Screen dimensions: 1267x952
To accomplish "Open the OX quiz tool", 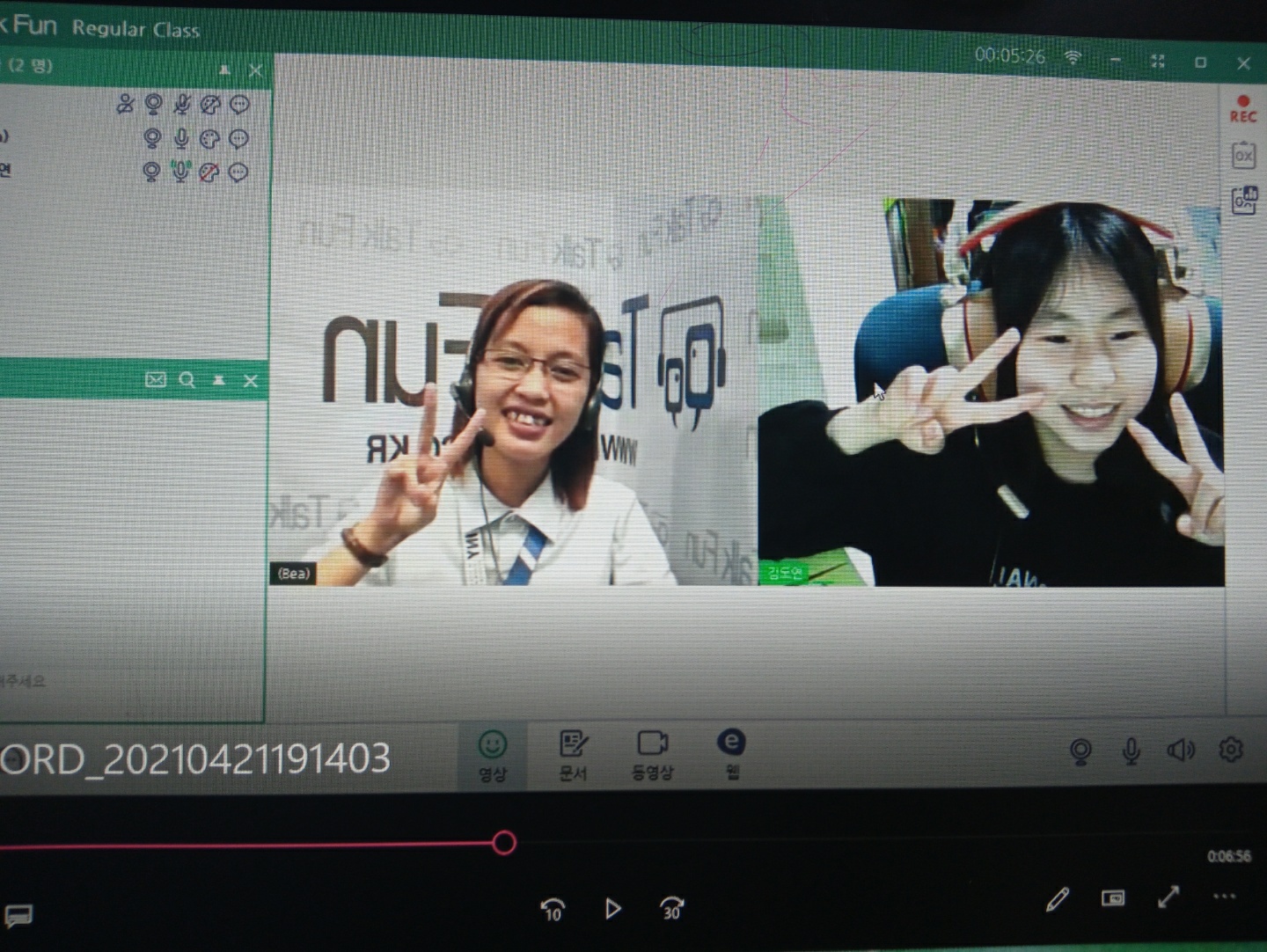I will [1242, 157].
